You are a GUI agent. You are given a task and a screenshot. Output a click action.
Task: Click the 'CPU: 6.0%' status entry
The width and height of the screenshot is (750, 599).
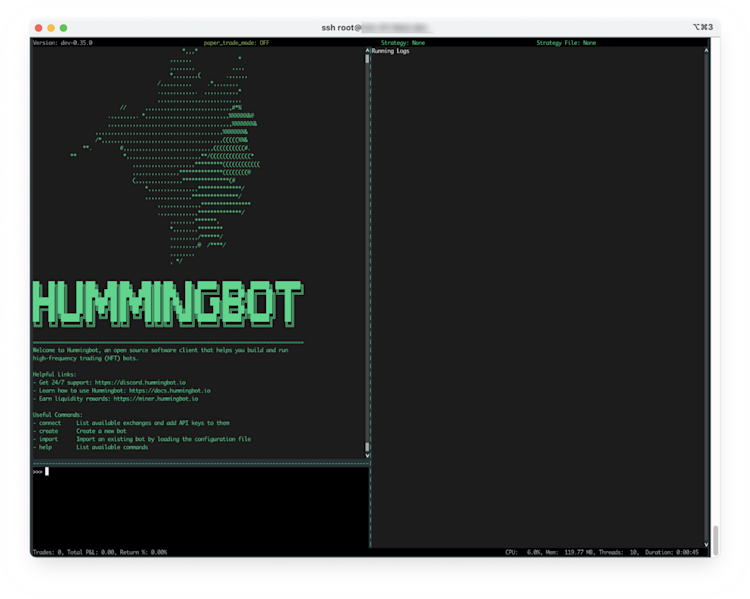(x=523, y=552)
